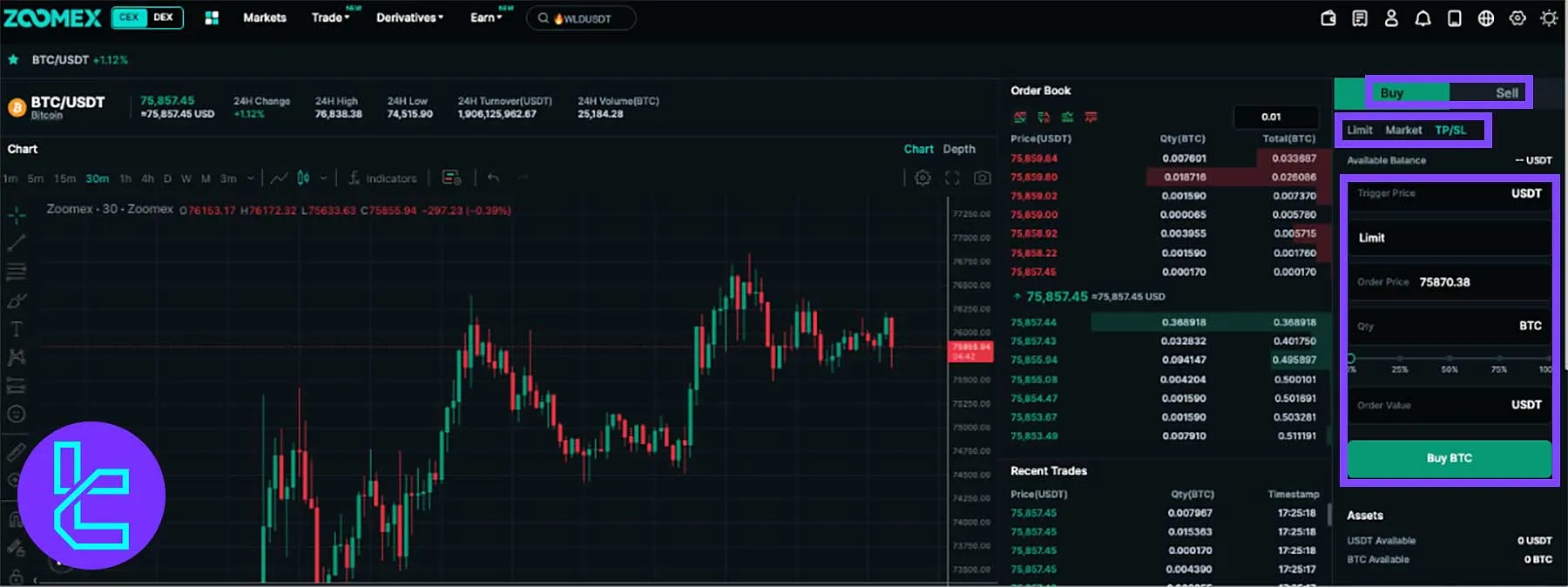Click the WLDUSDT search box
The height and width of the screenshot is (587, 1568).
581,18
